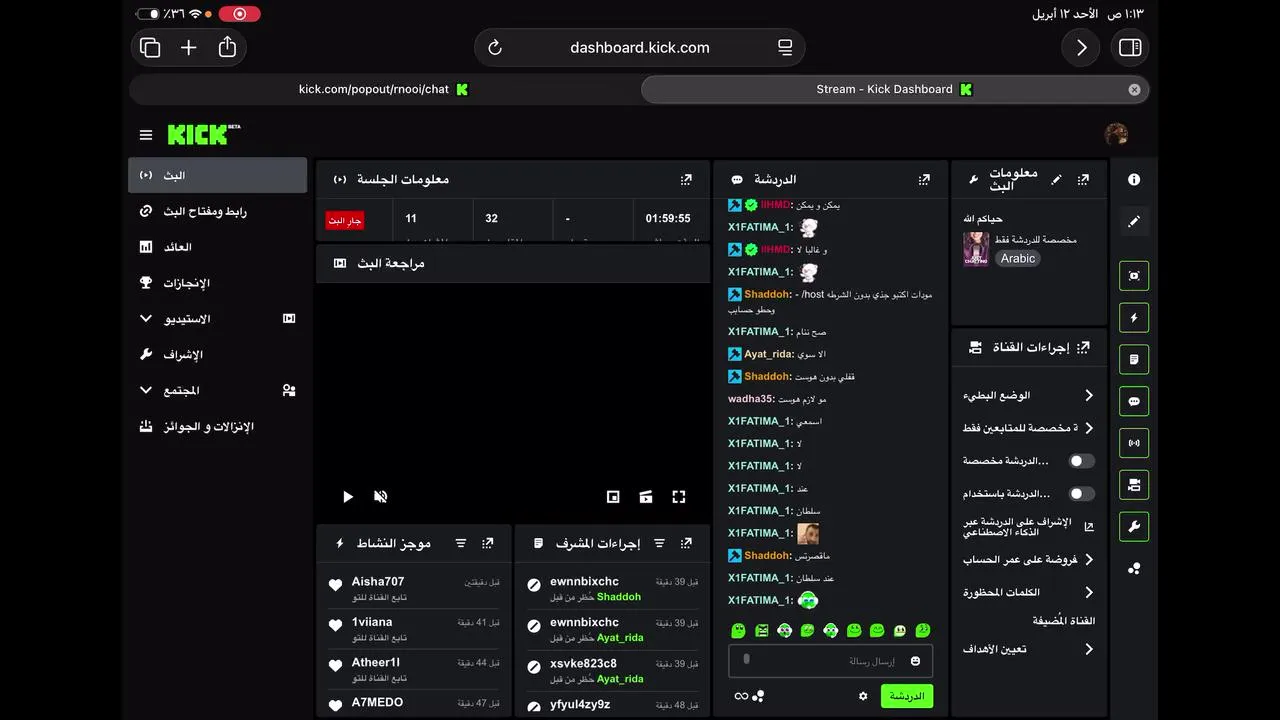Expand the Studio (الاستيديو) sidebar section

coord(217,319)
